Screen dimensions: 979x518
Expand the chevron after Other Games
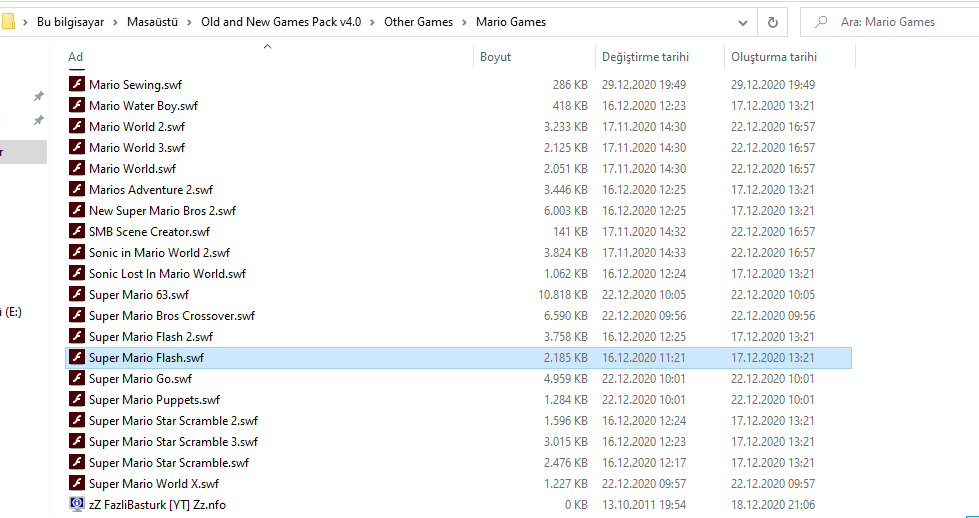(x=465, y=22)
